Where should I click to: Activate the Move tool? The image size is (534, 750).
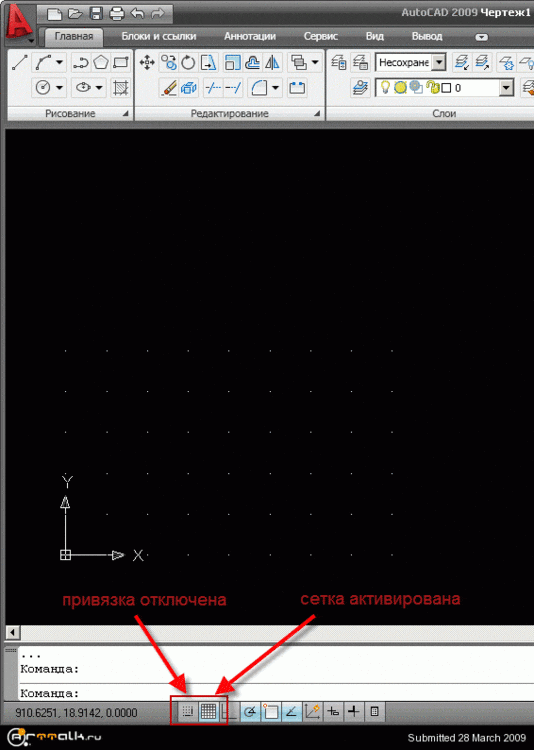[147, 62]
